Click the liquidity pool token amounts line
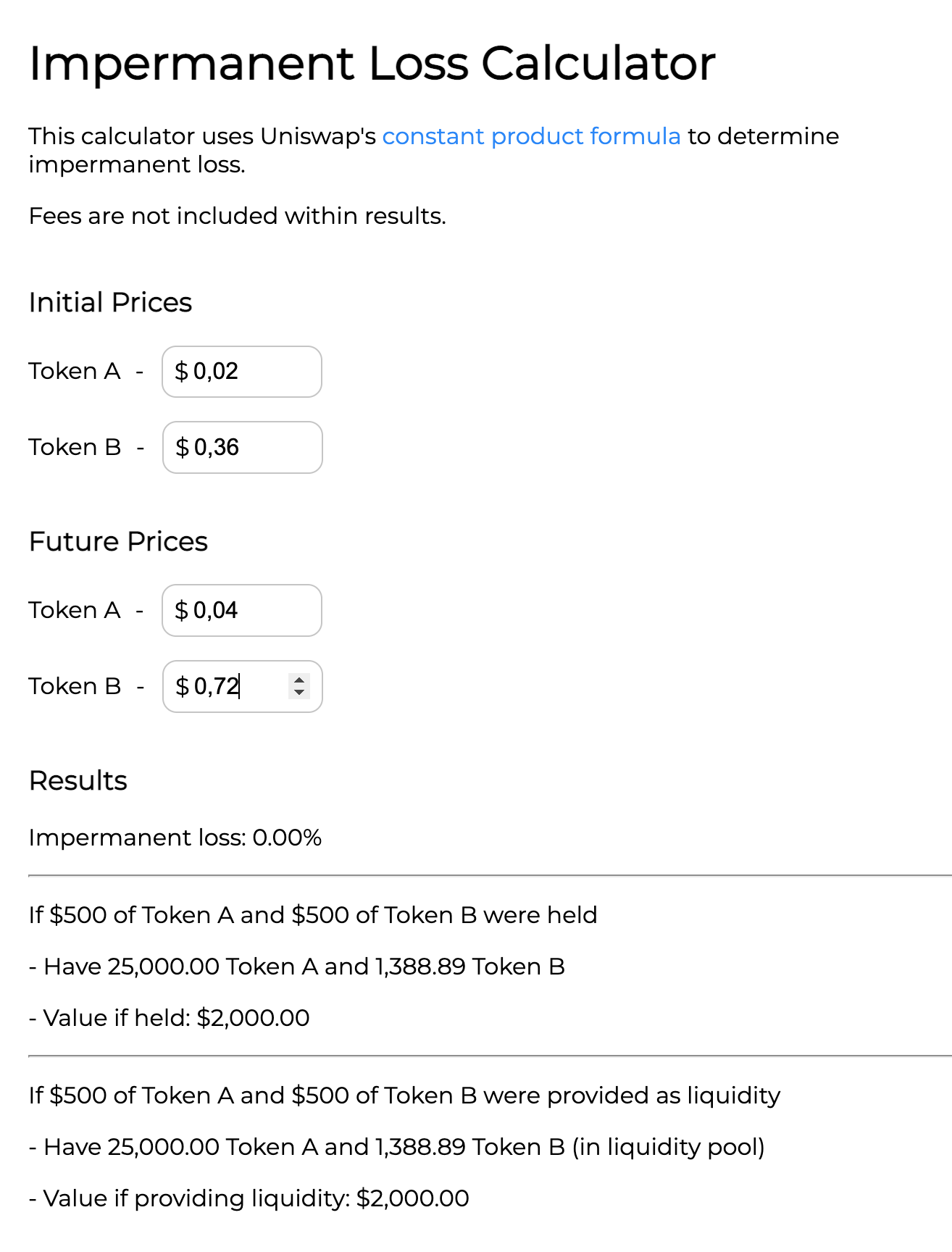 (397, 1147)
